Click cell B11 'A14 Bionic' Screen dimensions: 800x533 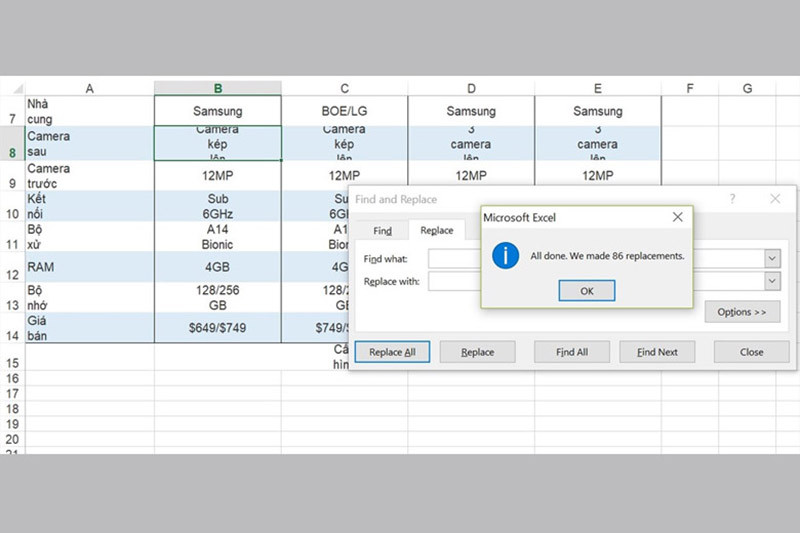(218, 236)
